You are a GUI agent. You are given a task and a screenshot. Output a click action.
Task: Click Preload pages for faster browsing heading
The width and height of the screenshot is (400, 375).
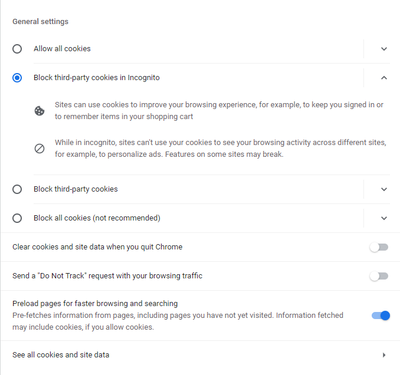[x=95, y=303]
